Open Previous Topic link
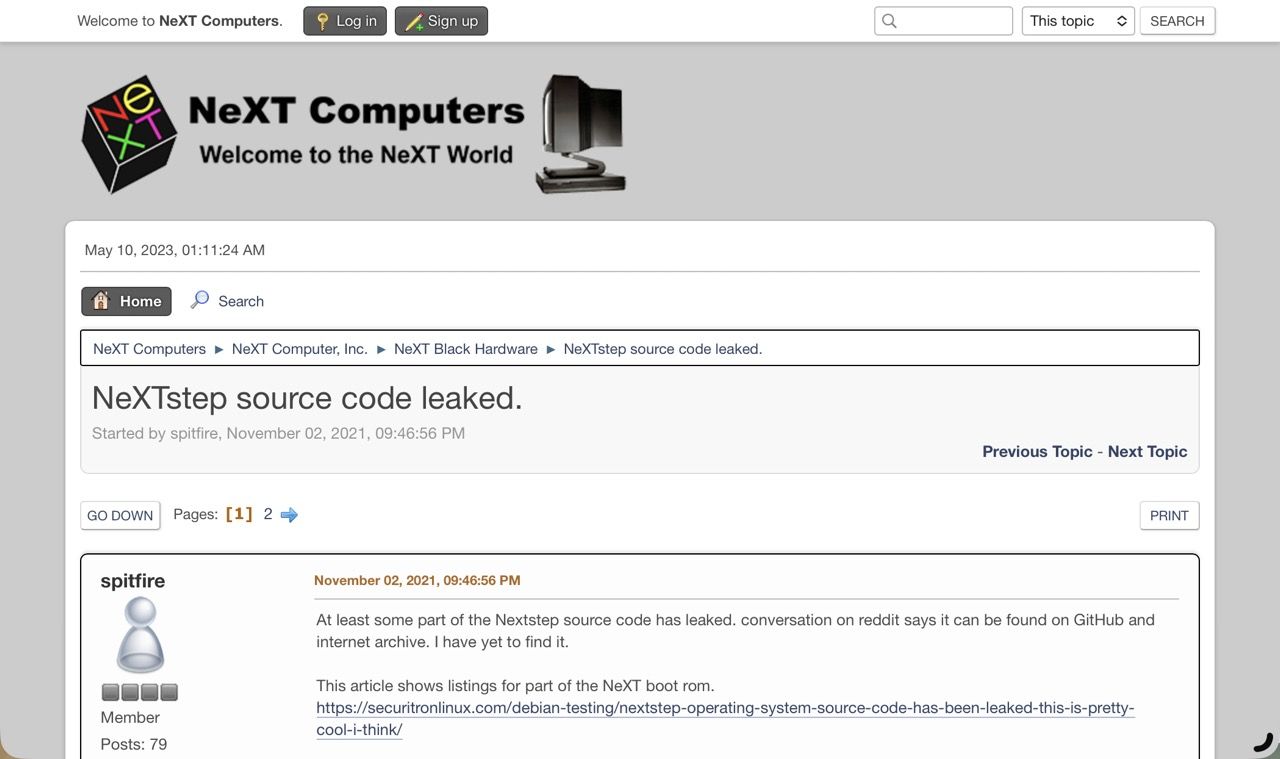This screenshot has width=1280, height=759. [1037, 451]
